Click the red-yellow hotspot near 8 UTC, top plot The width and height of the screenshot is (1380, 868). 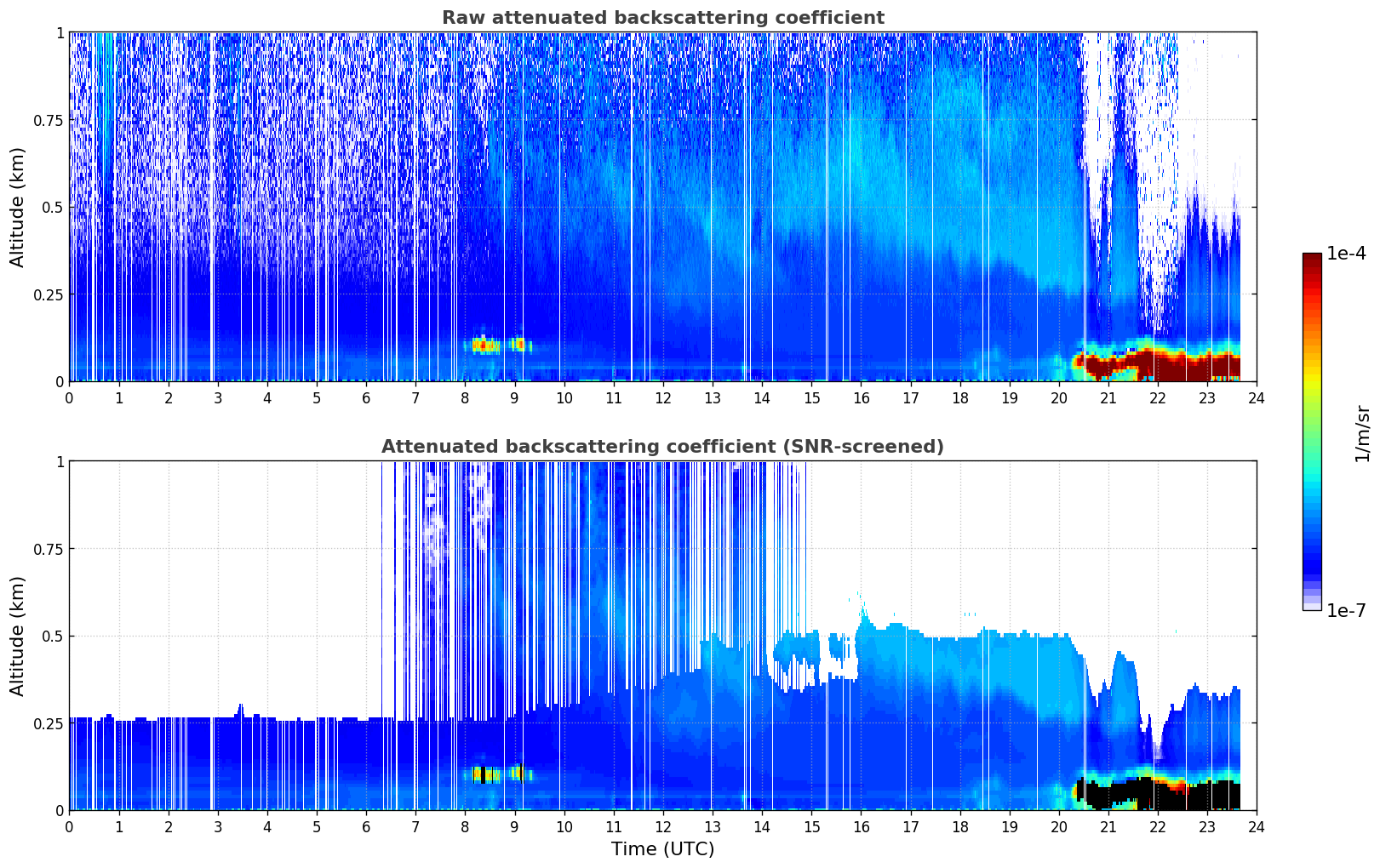pos(483,345)
